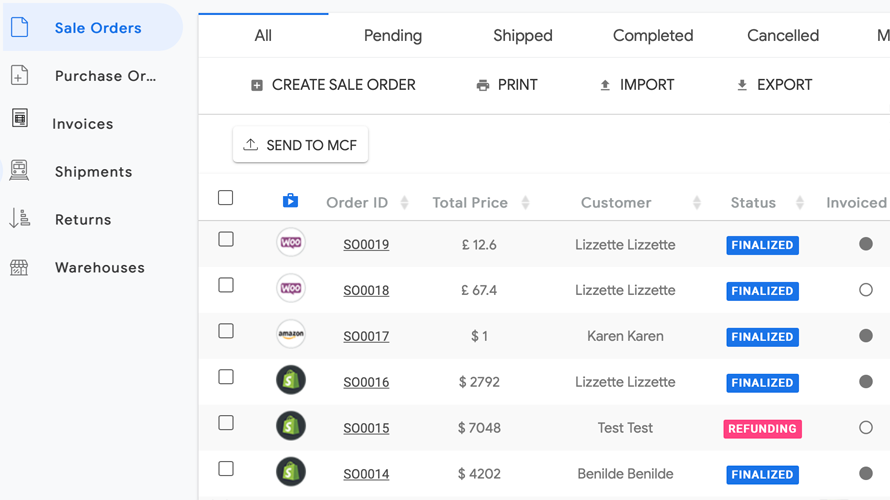Open Invoices via its calculator icon

tap(20, 119)
